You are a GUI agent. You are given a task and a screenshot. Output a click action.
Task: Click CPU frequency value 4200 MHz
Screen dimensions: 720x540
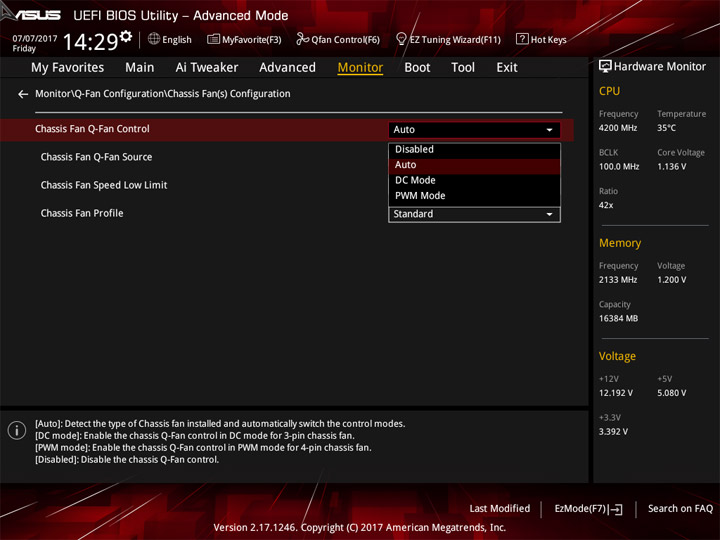pos(618,128)
